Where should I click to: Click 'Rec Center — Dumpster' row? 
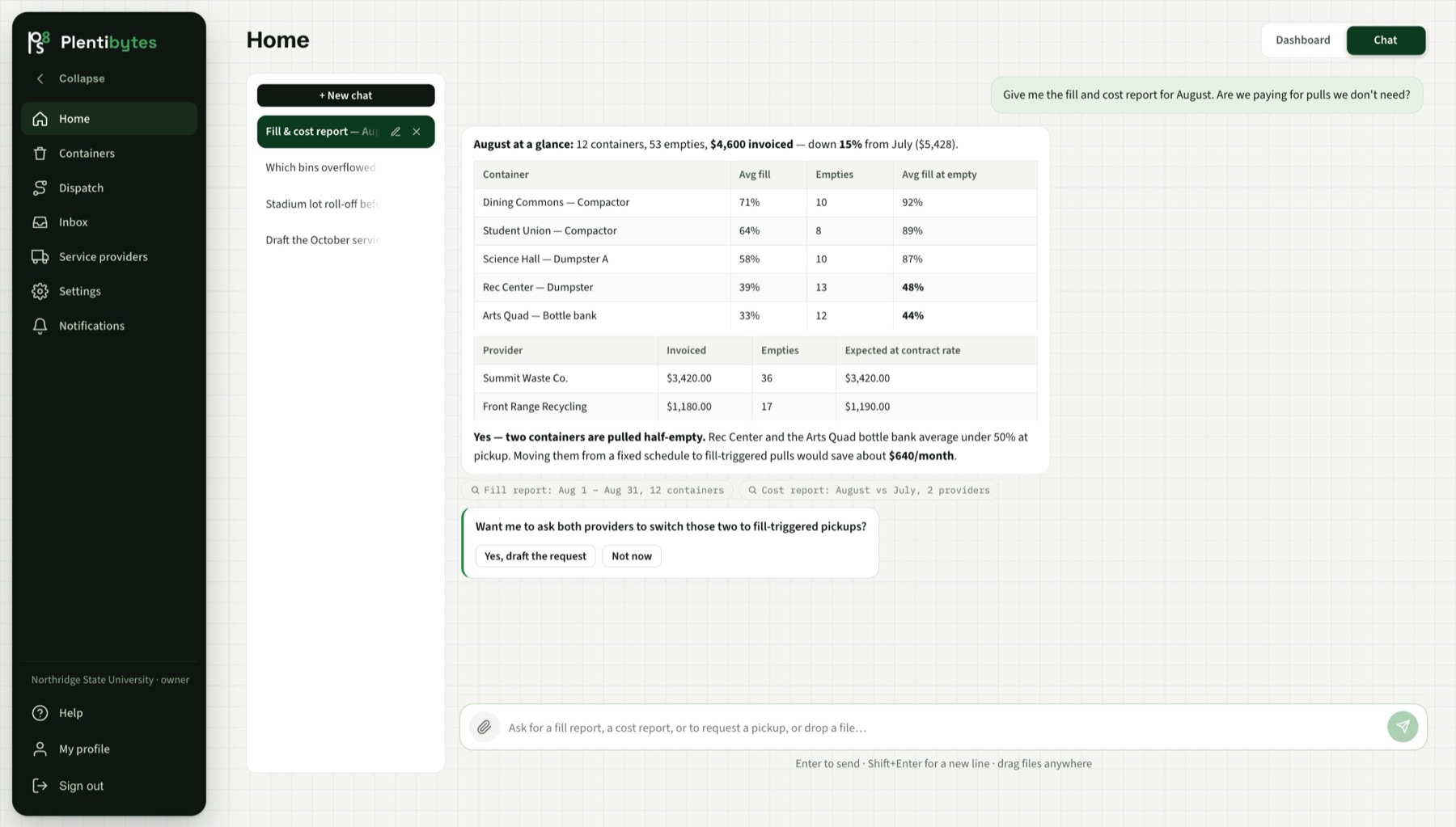tap(756, 288)
